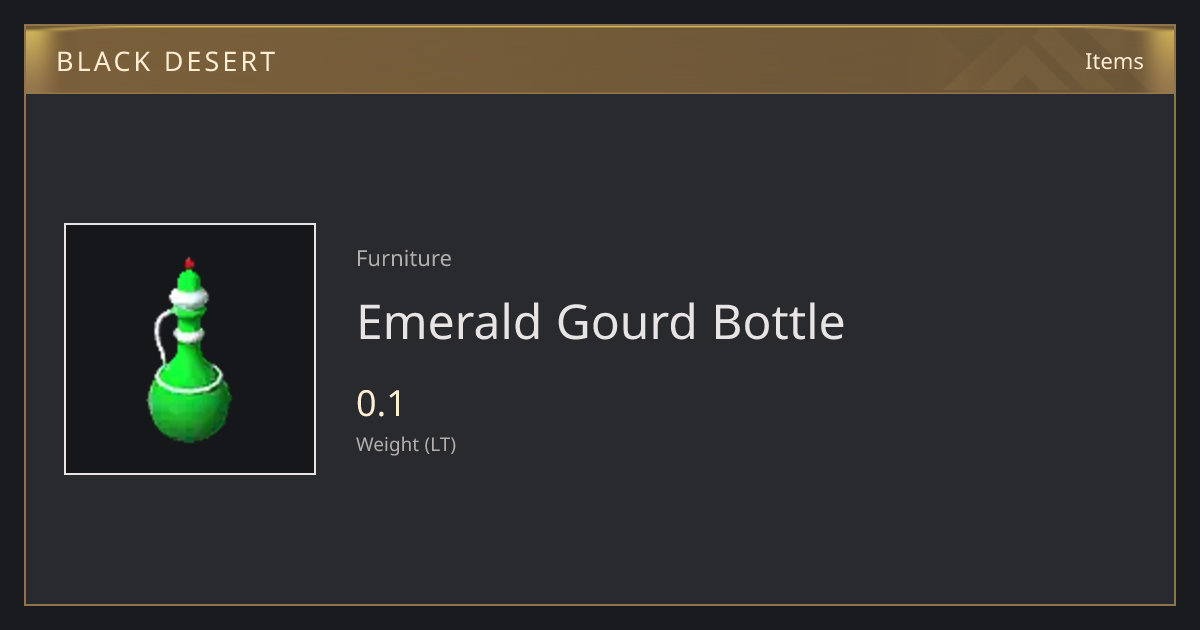Viewport: 1200px width, 630px height.
Task: Click the Weight (LT) label
Action: (406, 444)
